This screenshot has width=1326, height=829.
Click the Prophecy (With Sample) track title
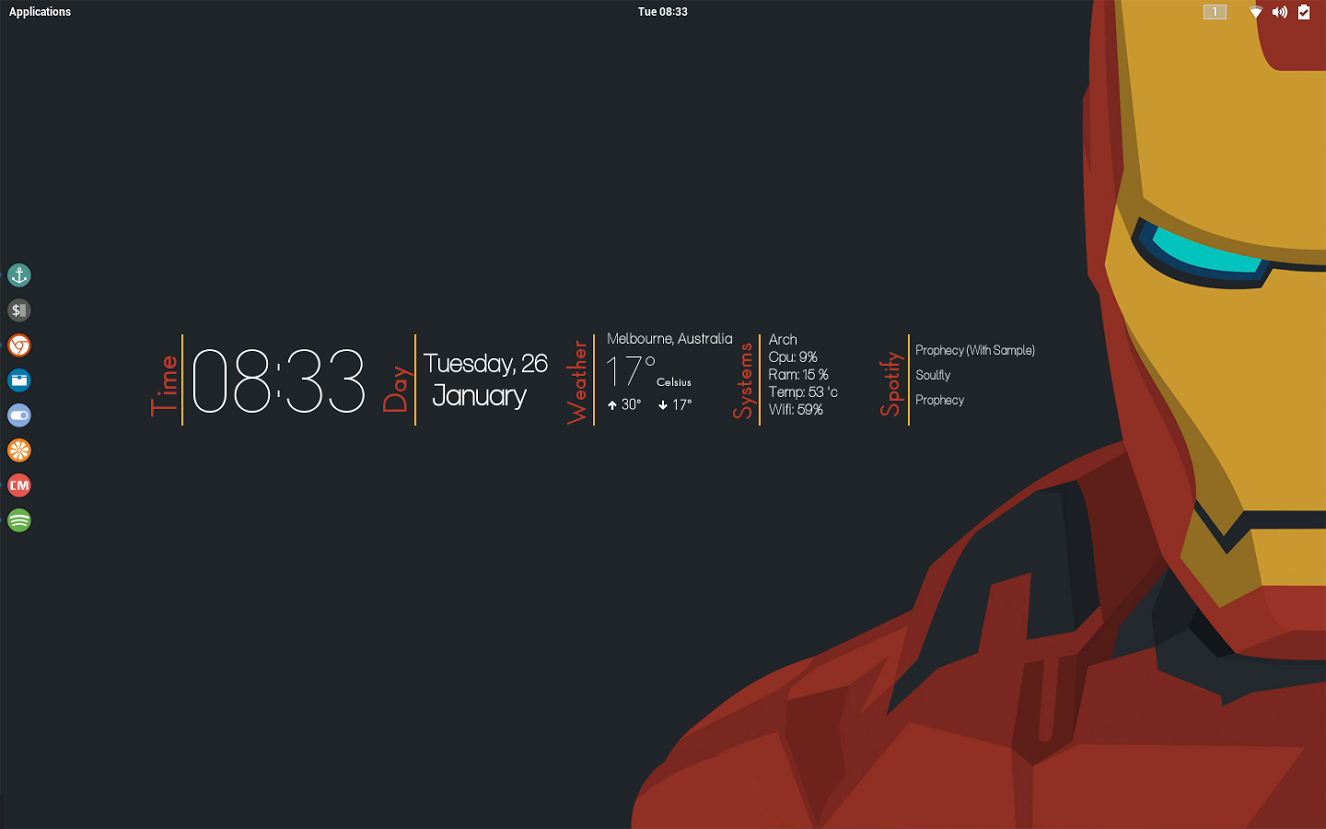point(975,350)
